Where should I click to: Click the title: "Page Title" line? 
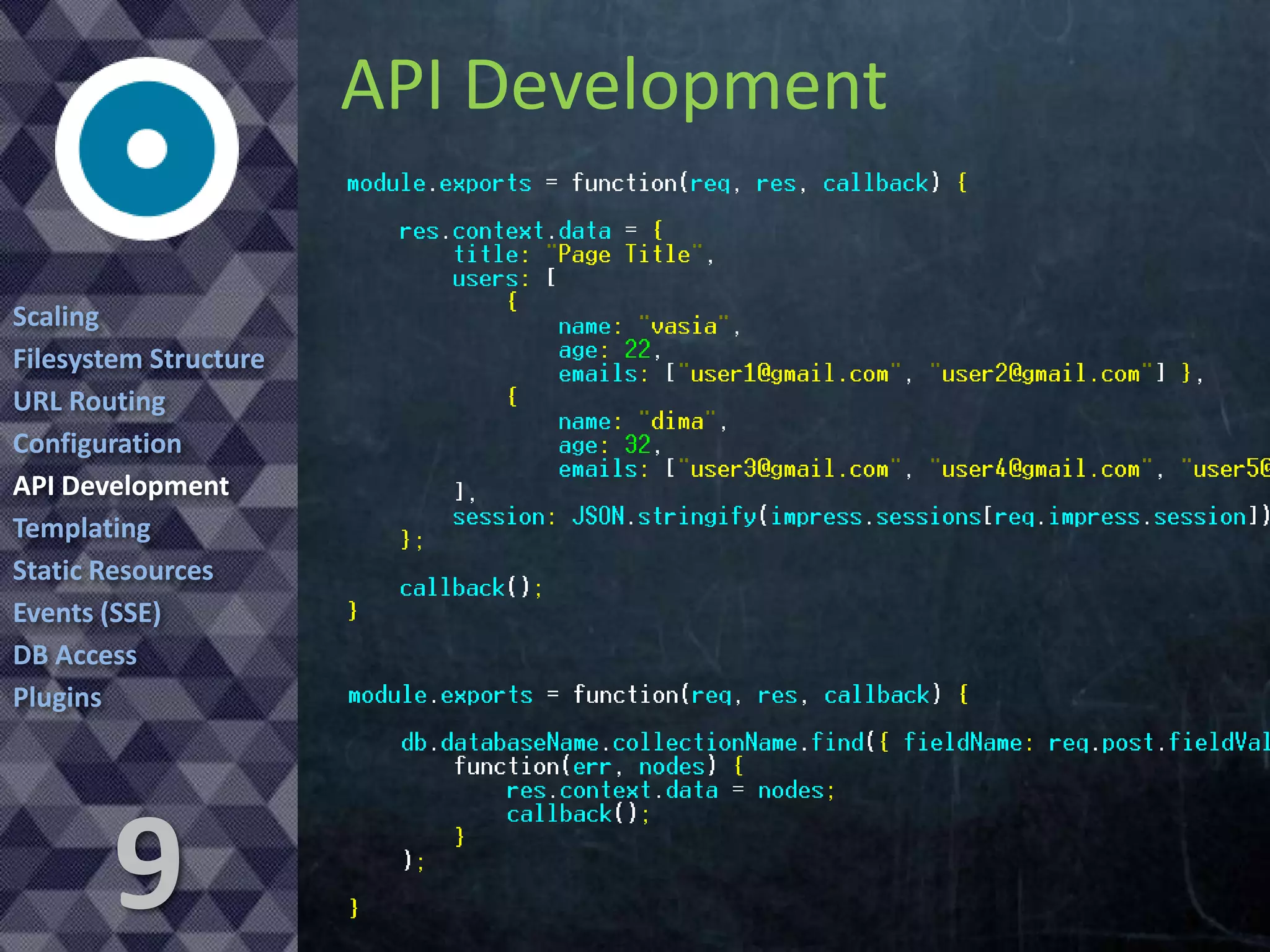pos(584,254)
